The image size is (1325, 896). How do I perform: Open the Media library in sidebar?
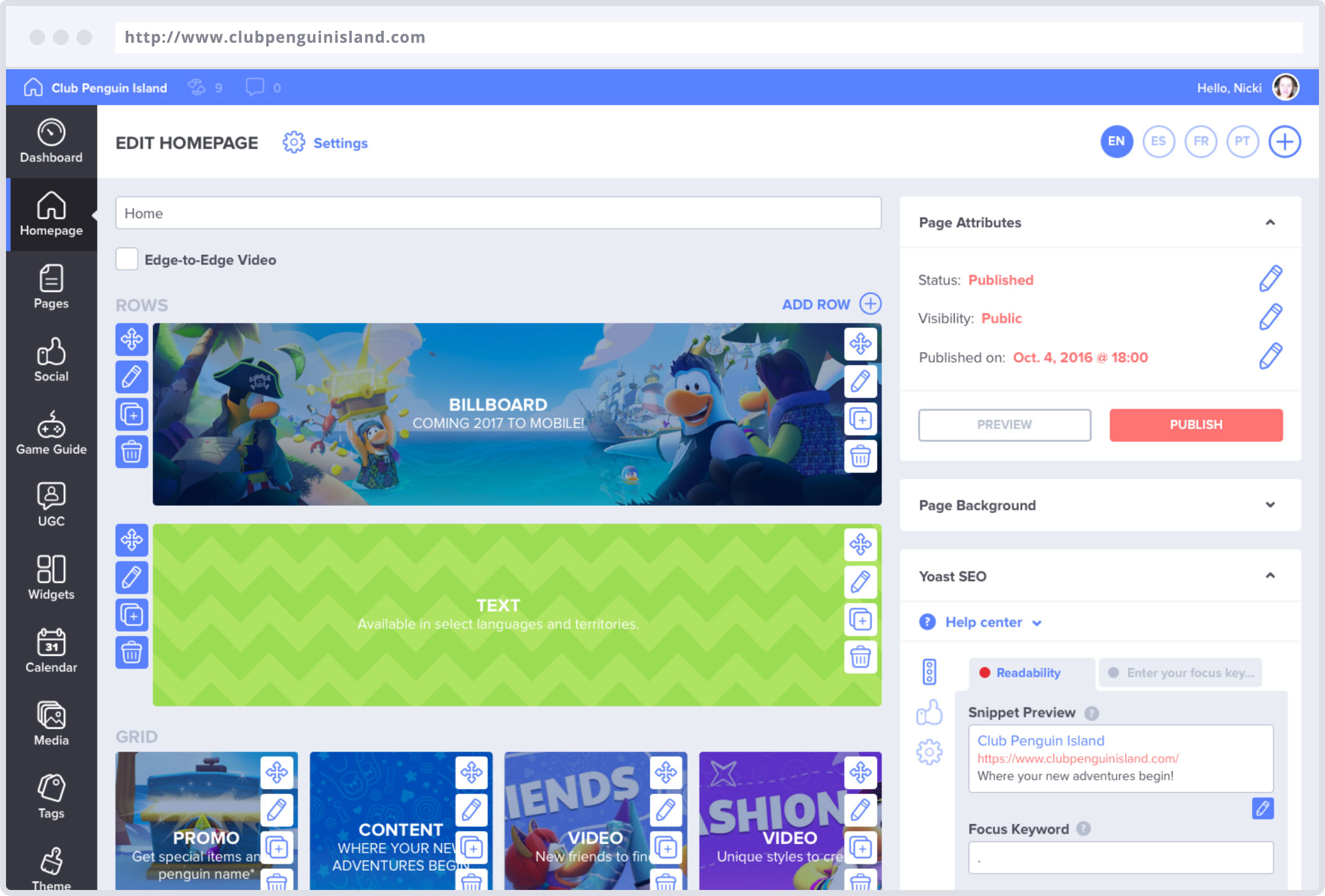coord(51,724)
